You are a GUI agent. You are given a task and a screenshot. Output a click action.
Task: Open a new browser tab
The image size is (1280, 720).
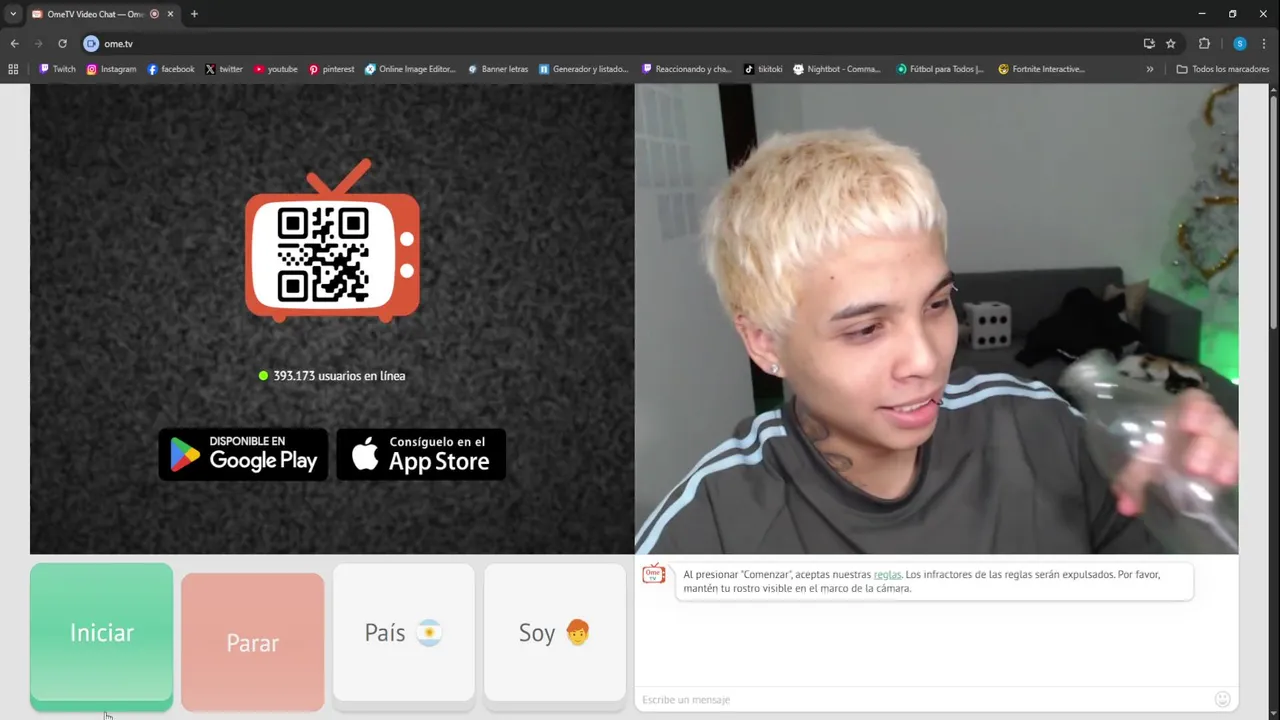[x=194, y=14]
